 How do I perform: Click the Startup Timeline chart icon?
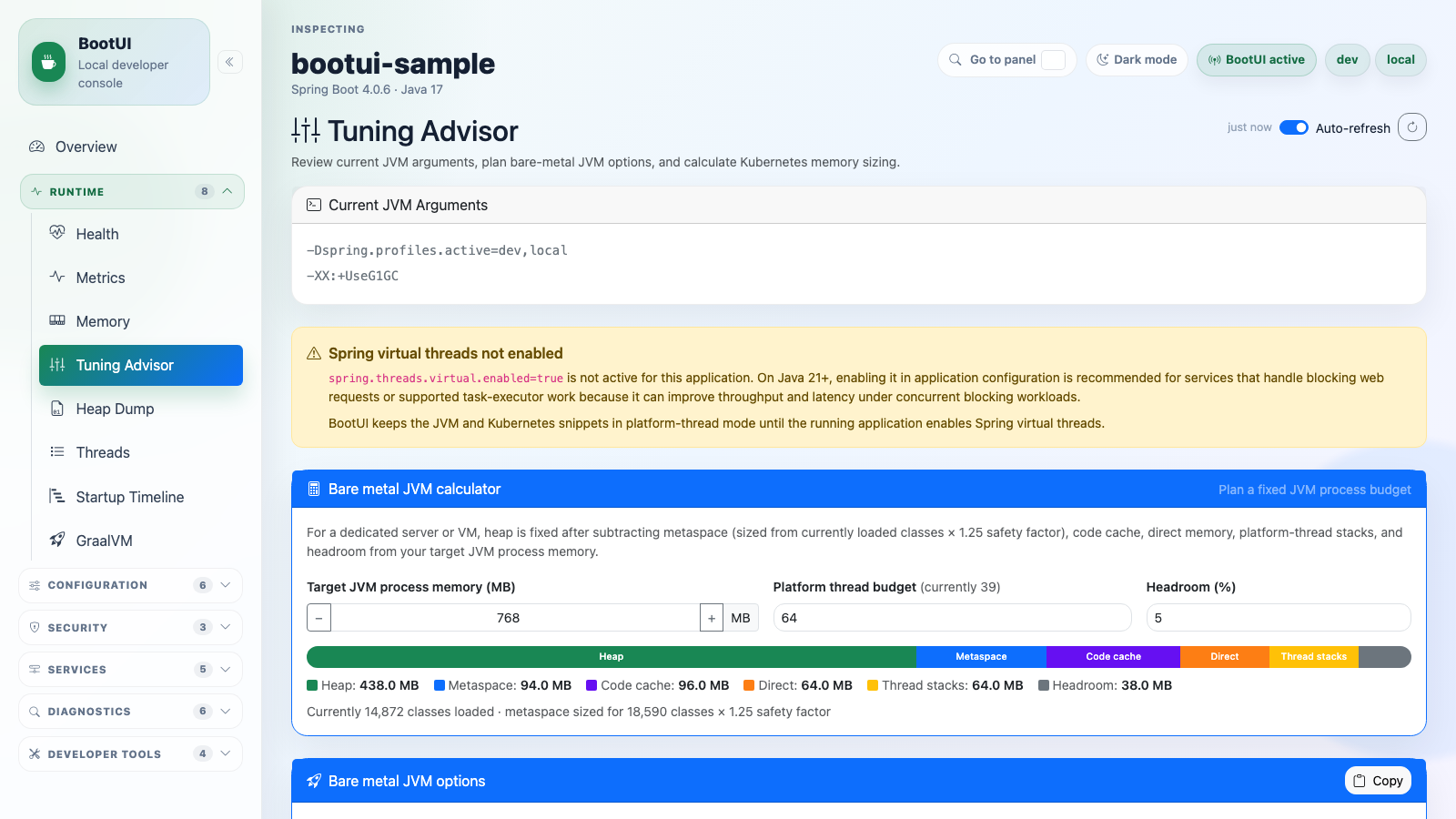tap(57, 496)
